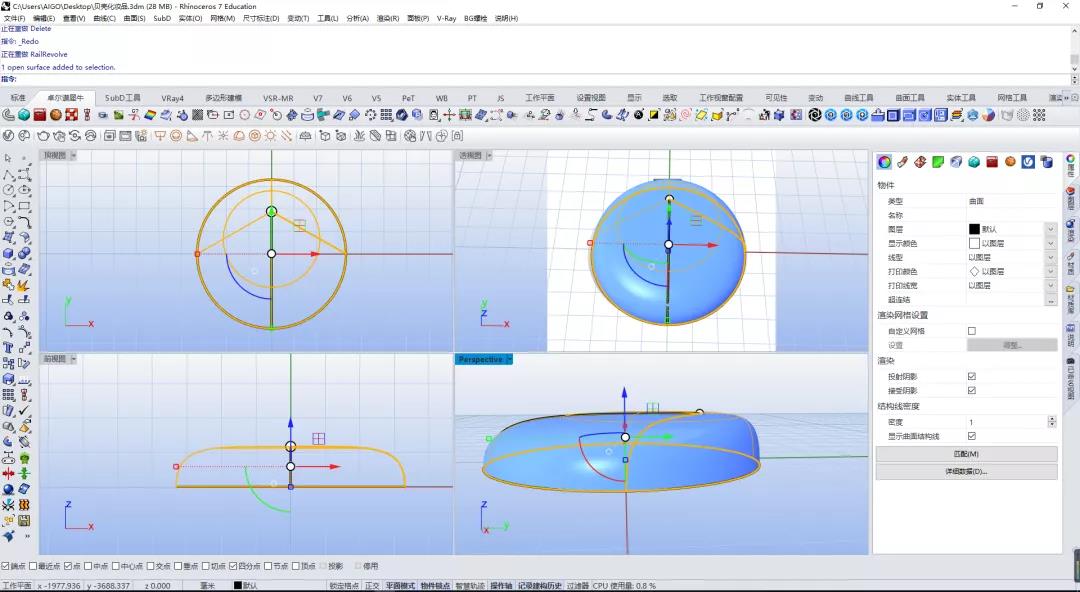Screen dimensions: 1080x592
Task: Open the 透视图 viewport title dropdown
Action: (x=489, y=156)
